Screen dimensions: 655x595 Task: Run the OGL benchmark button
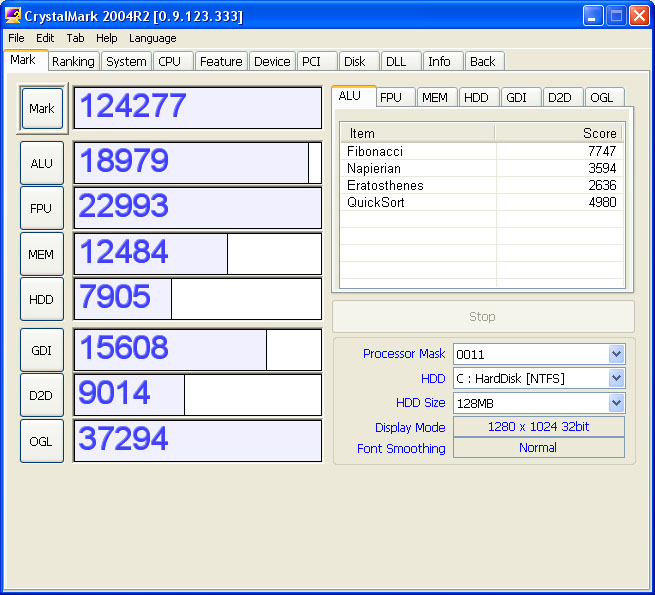[42, 441]
